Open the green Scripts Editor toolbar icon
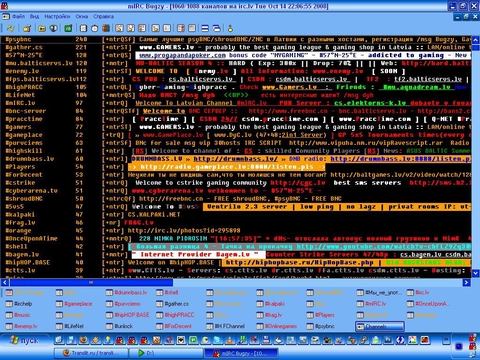Screen dimensions: 480x360 pyautogui.click(x=68, y=28)
